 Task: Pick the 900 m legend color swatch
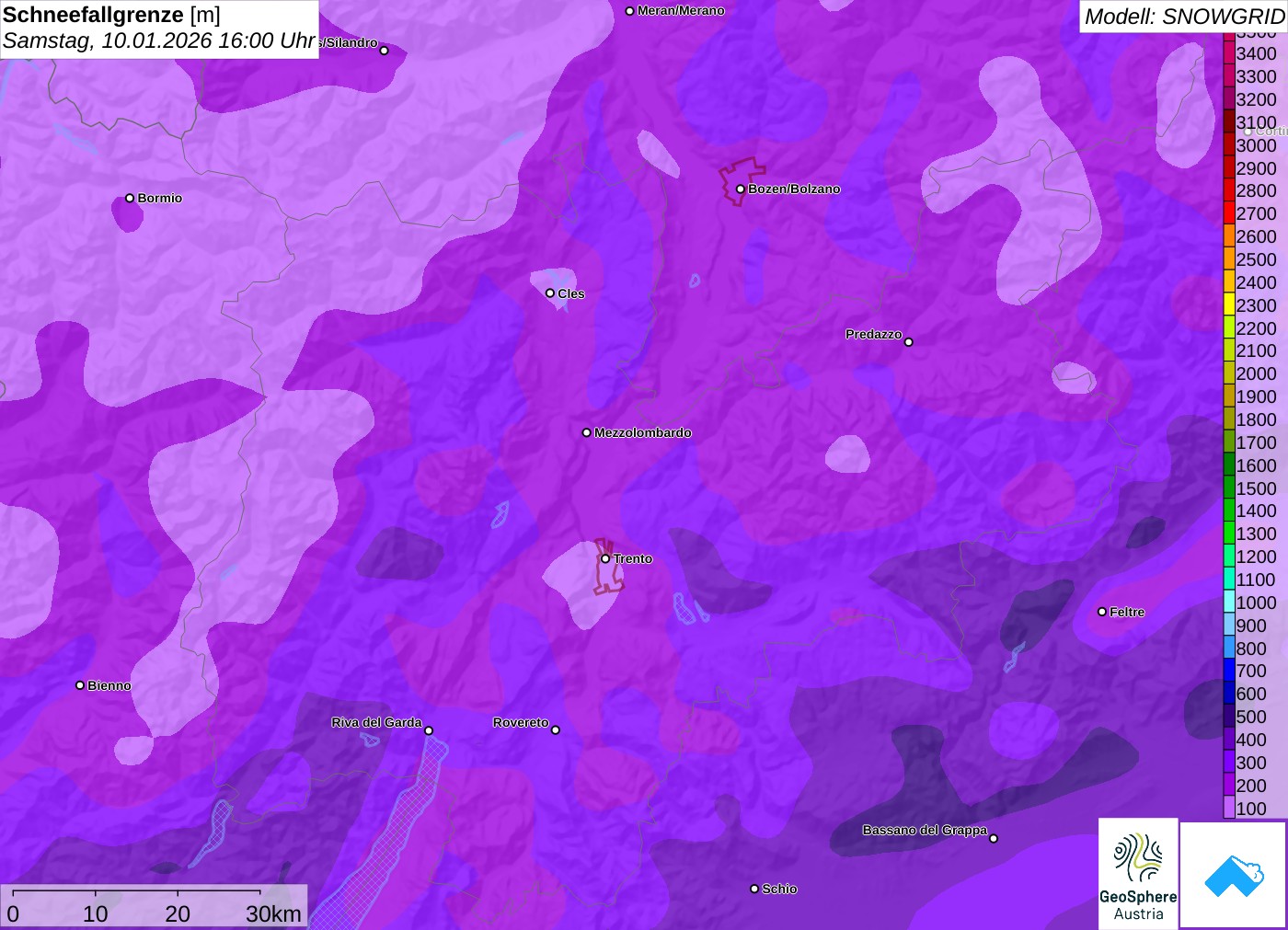(1229, 625)
